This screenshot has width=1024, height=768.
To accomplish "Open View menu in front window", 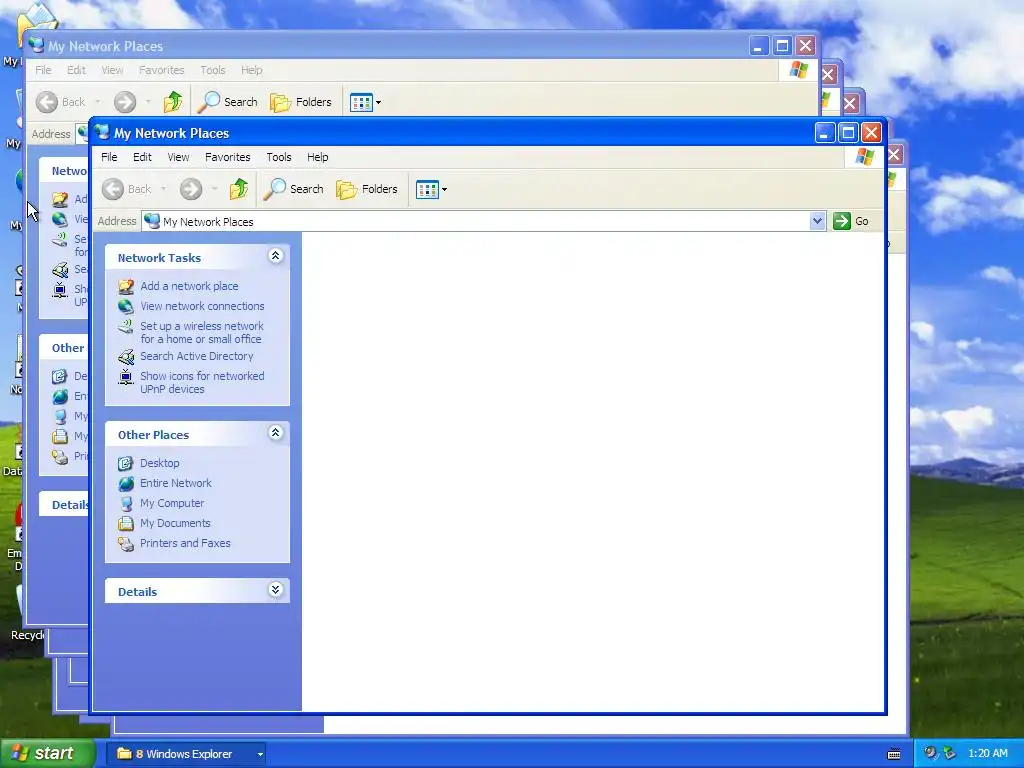I will tap(178, 157).
